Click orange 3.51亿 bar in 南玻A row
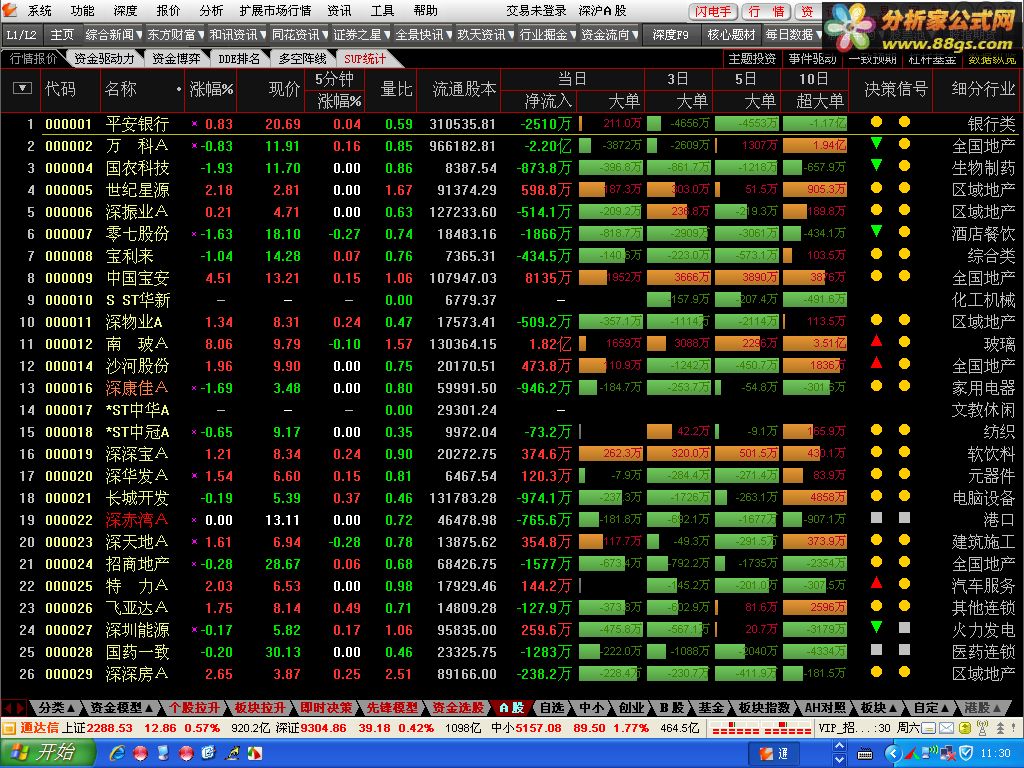1024x768 pixels. coord(814,343)
